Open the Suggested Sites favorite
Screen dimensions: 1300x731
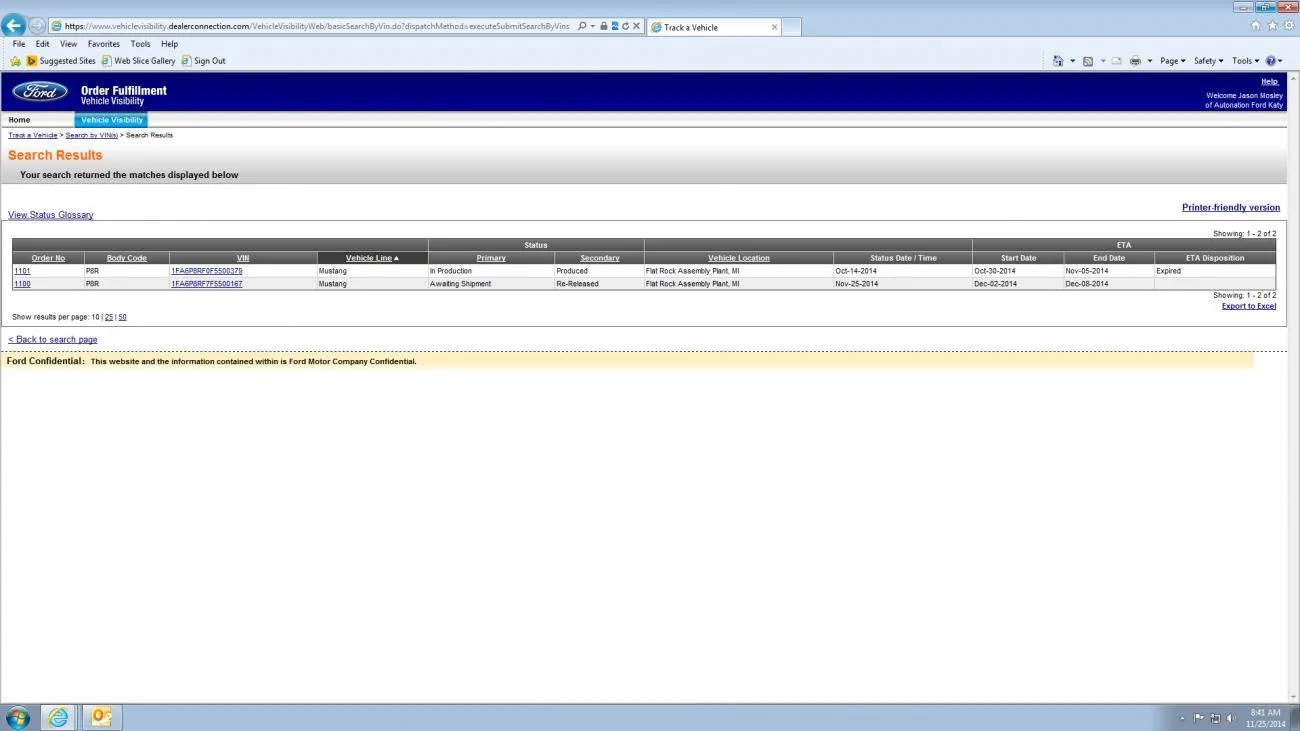click(x=61, y=61)
